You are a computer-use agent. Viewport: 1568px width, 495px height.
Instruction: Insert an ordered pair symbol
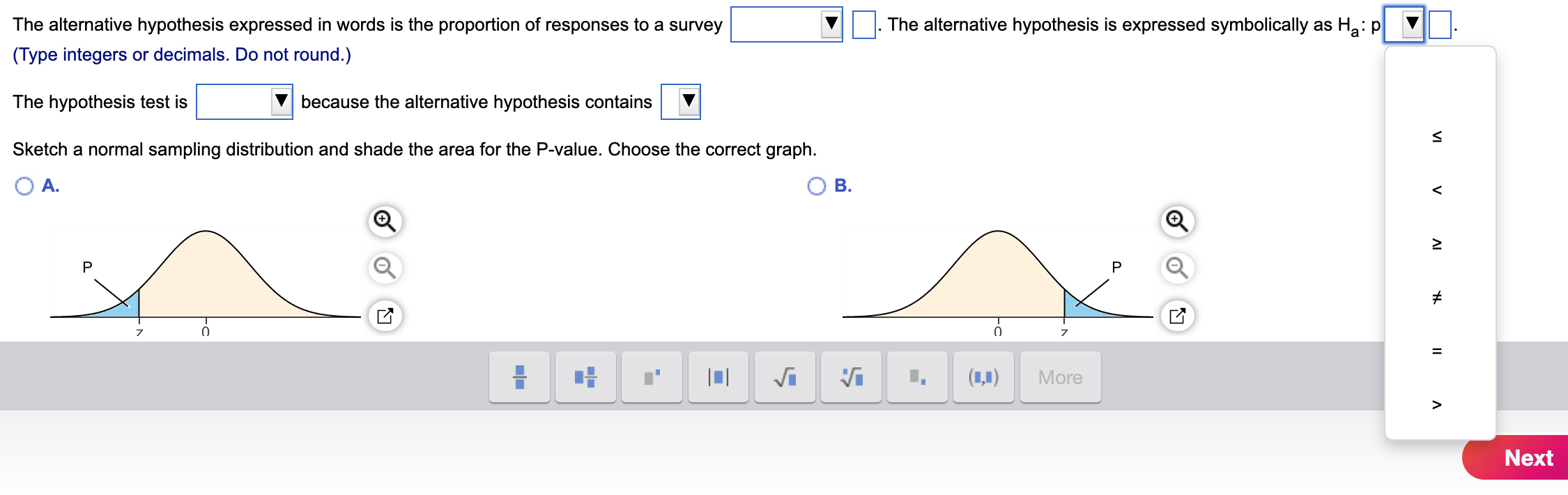click(x=983, y=376)
